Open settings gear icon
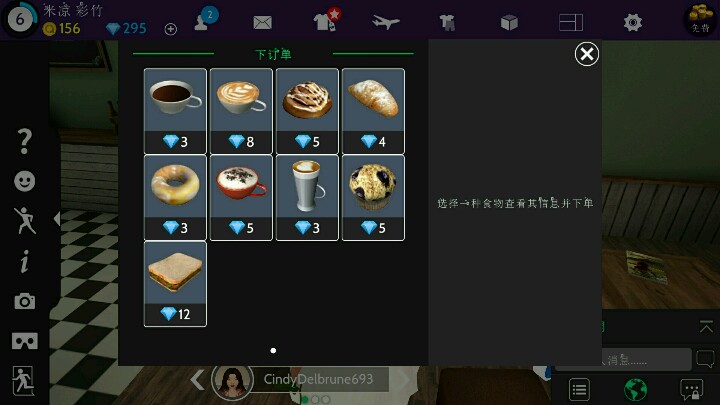The height and width of the screenshot is (405, 720). coord(632,22)
